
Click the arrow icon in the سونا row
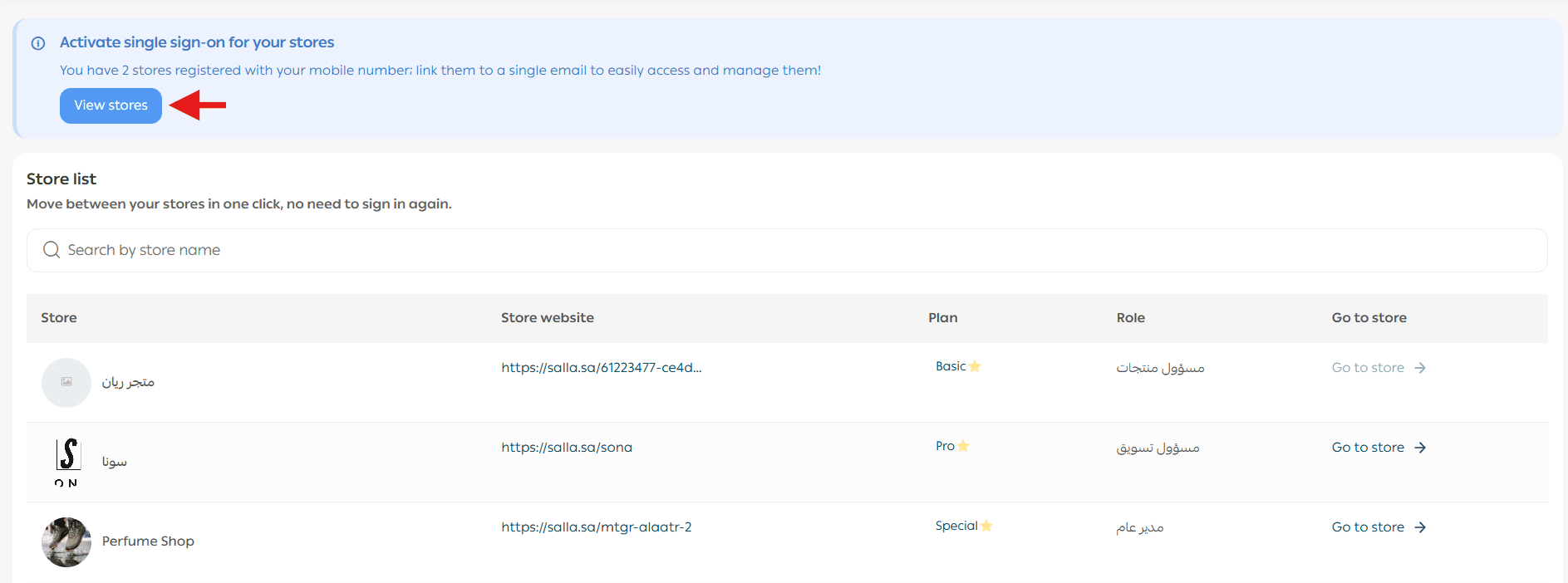pos(1420,448)
